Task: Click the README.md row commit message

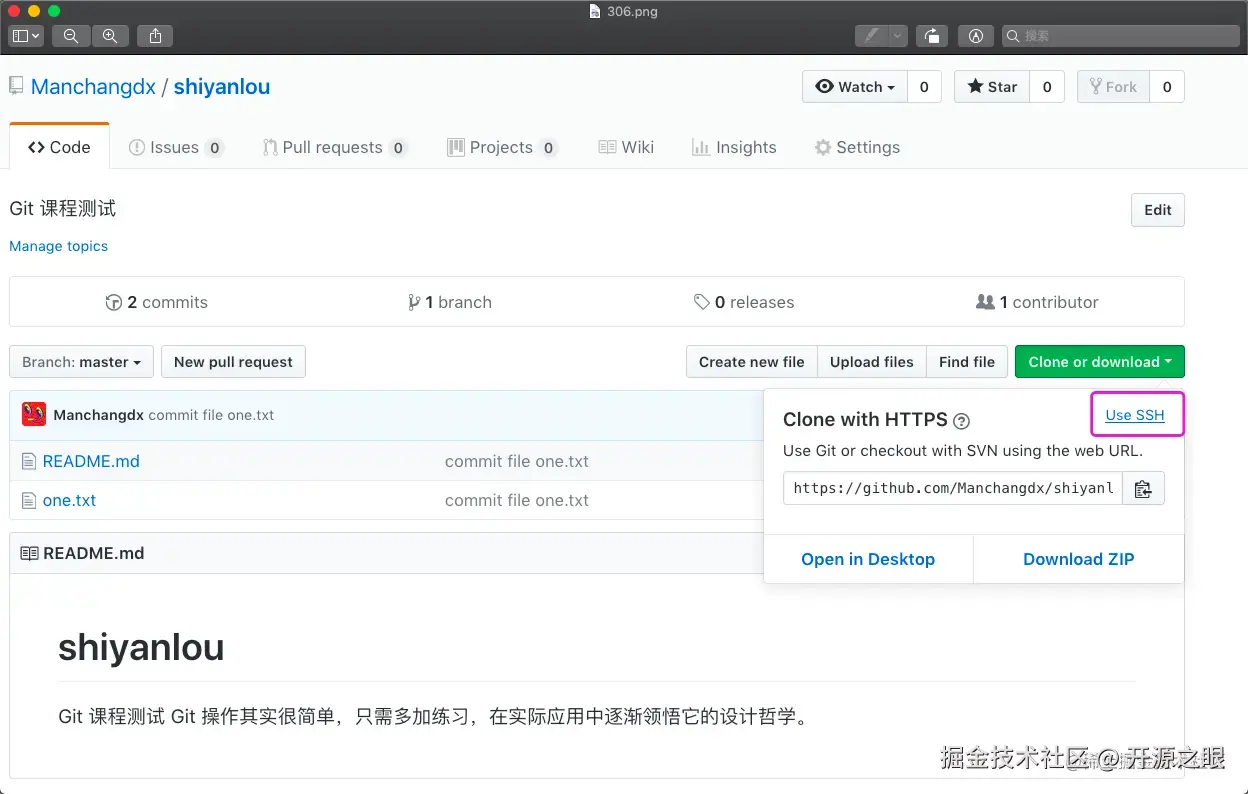Action: [x=517, y=461]
